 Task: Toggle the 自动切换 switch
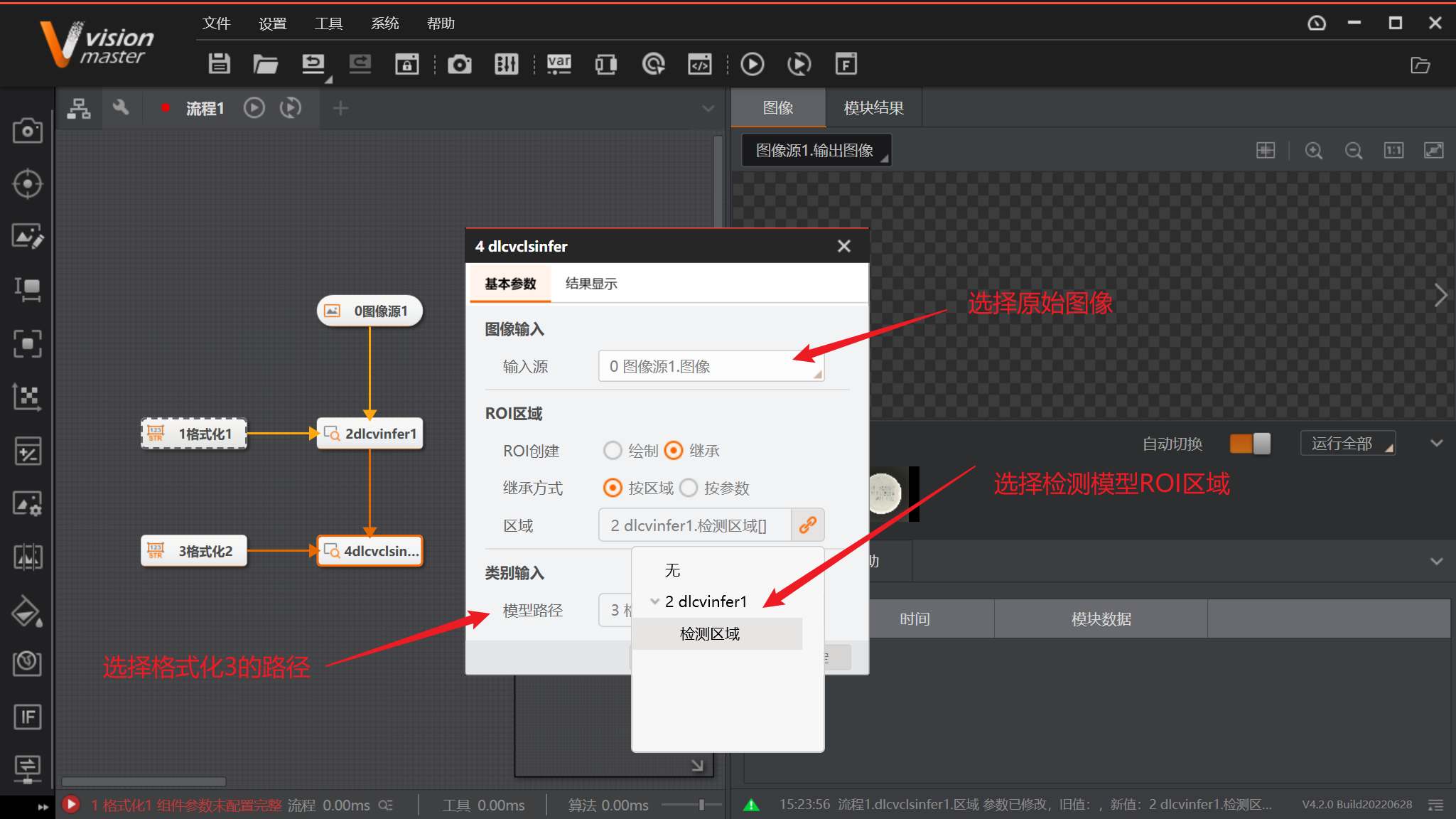pyautogui.click(x=1250, y=444)
